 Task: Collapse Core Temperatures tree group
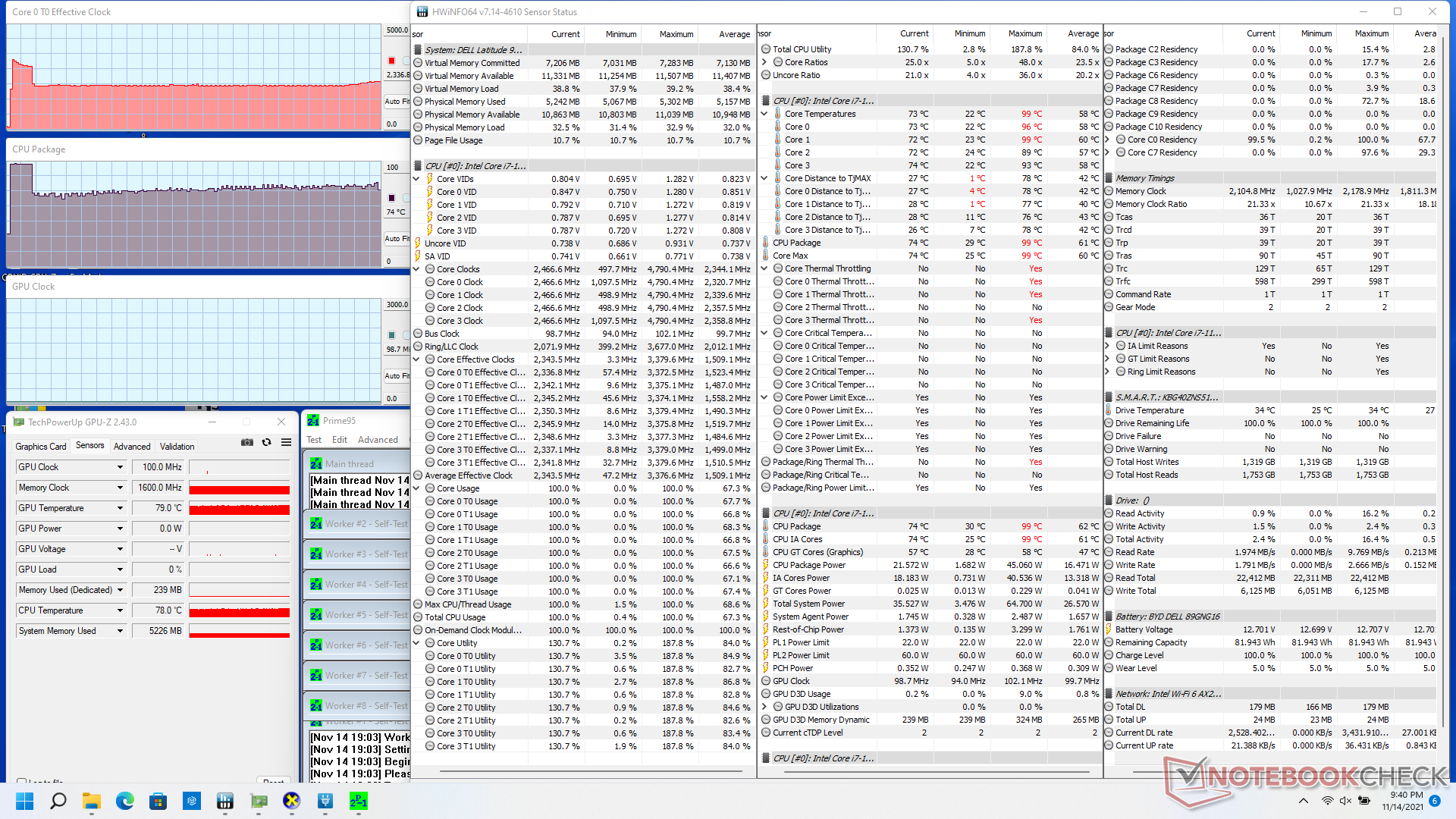coord(764,114)
